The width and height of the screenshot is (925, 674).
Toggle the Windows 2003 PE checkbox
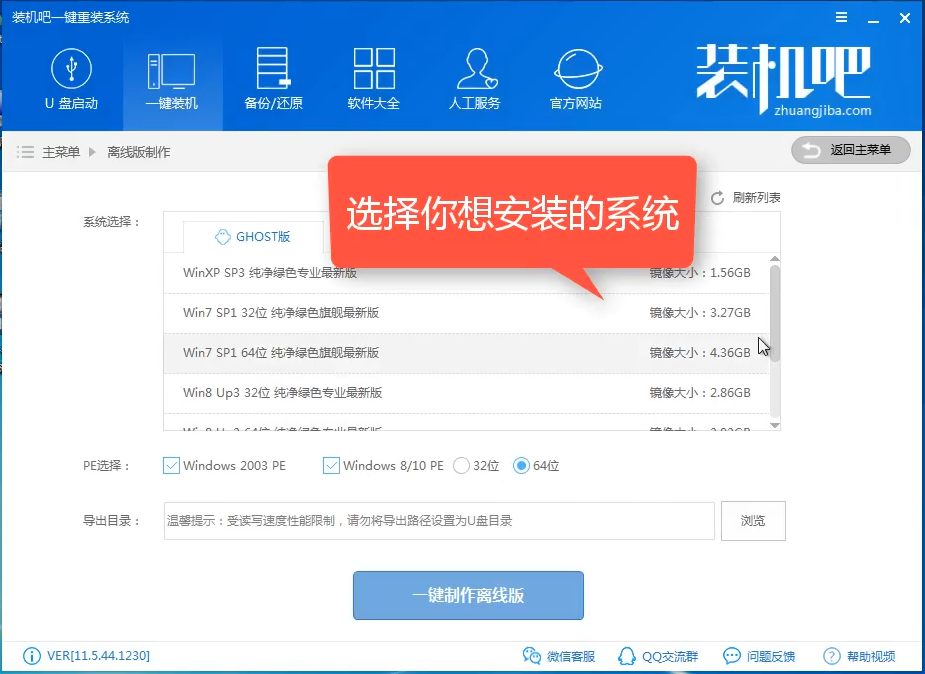[x=172, y=465]
